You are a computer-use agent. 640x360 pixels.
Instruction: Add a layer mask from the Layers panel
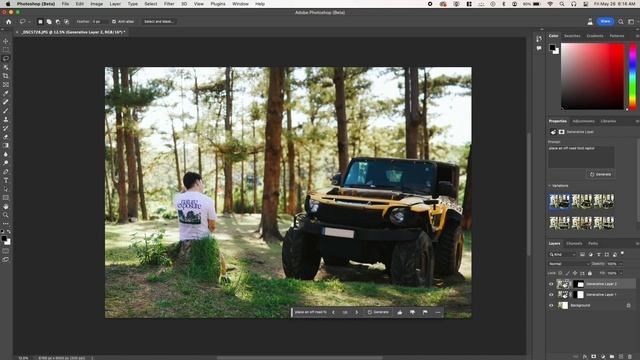pos(593,357)
